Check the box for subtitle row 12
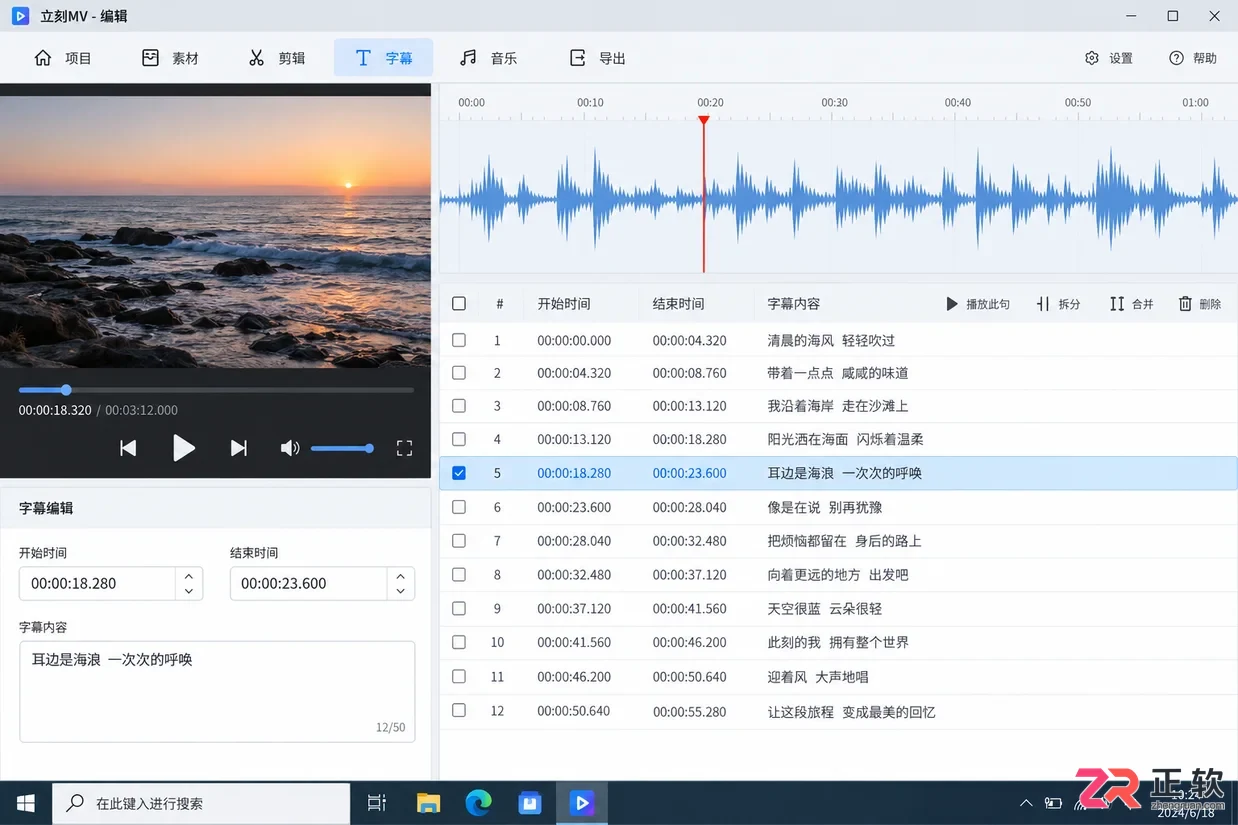The width and height of the screenshot is (1238, 825). [459, 711]
